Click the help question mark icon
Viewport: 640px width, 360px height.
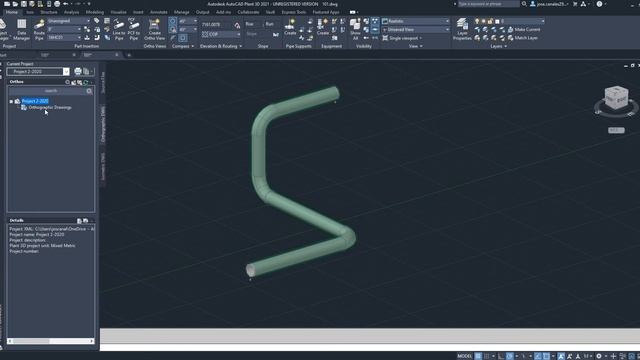tap(599, 4)
